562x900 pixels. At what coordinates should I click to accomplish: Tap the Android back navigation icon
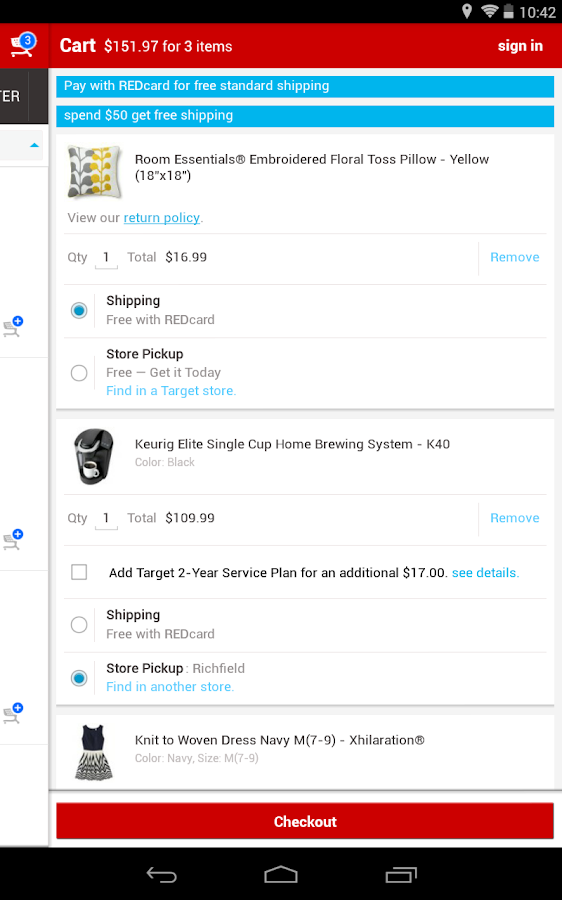(161, 874)
